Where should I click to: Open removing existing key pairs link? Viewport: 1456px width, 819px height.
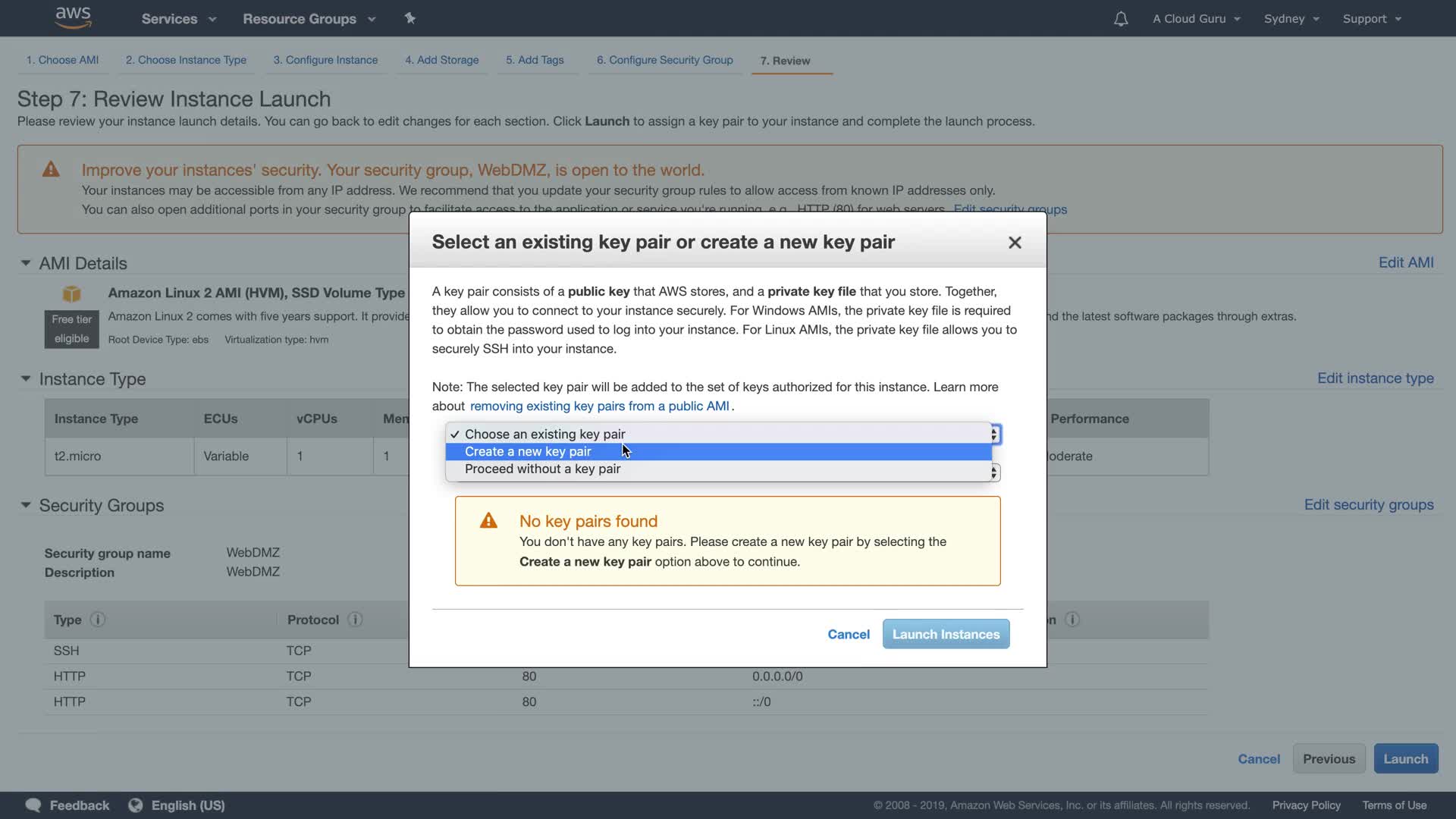[x=599, y=406]
